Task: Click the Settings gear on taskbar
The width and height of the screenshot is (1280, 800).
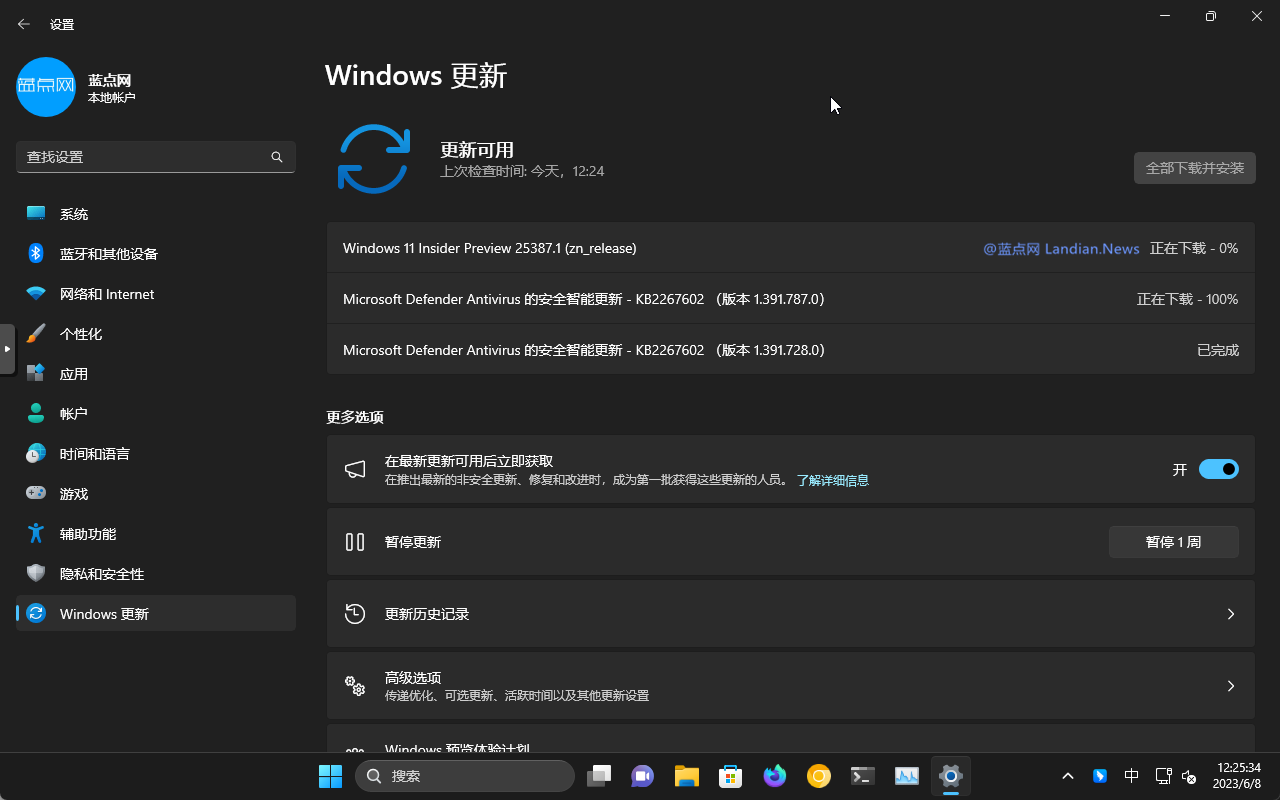Action: pos(951,776)
